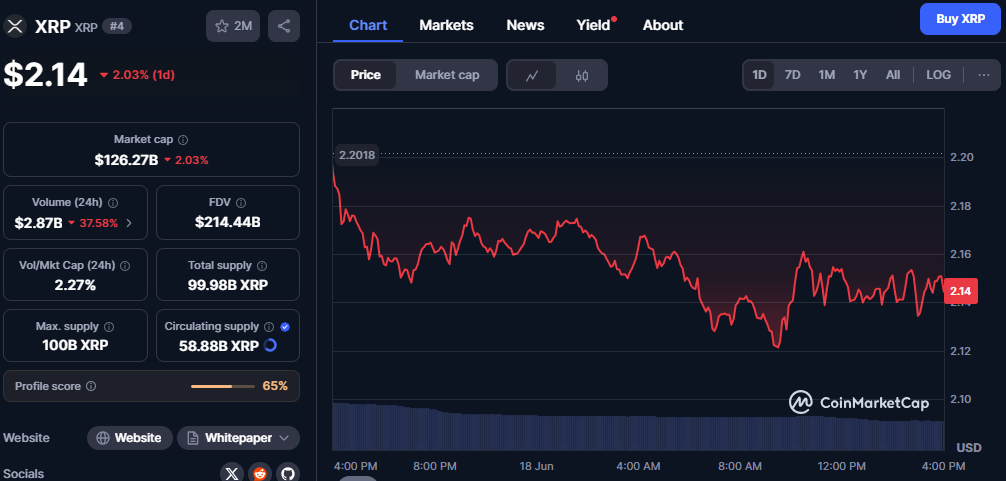This screenshot has height=481, width=1006.
Task: Open the chart more options ellipsis
Action: click(984, 75)
